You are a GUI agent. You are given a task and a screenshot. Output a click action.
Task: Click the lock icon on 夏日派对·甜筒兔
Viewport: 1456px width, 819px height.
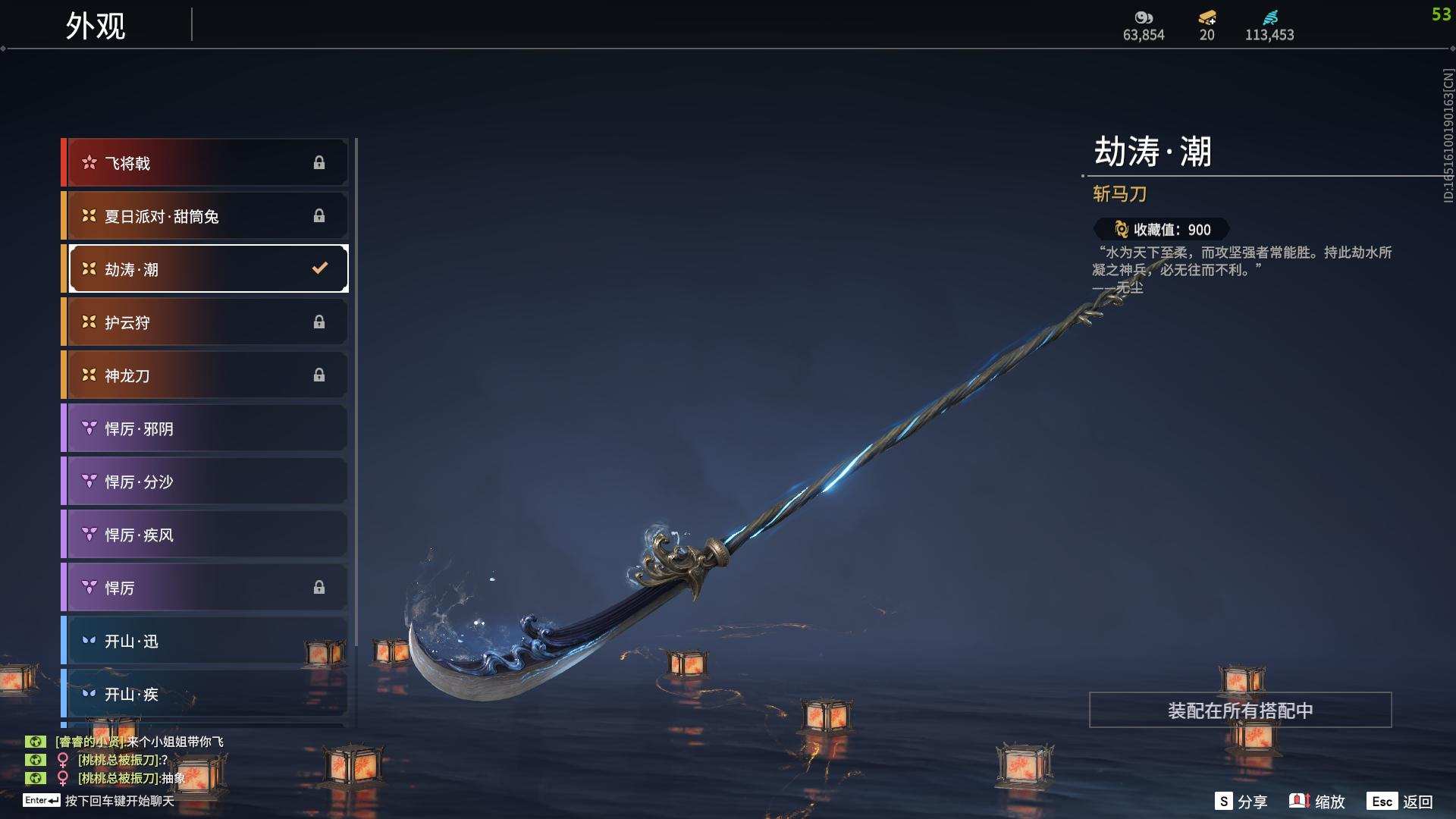tap(319, 216)
